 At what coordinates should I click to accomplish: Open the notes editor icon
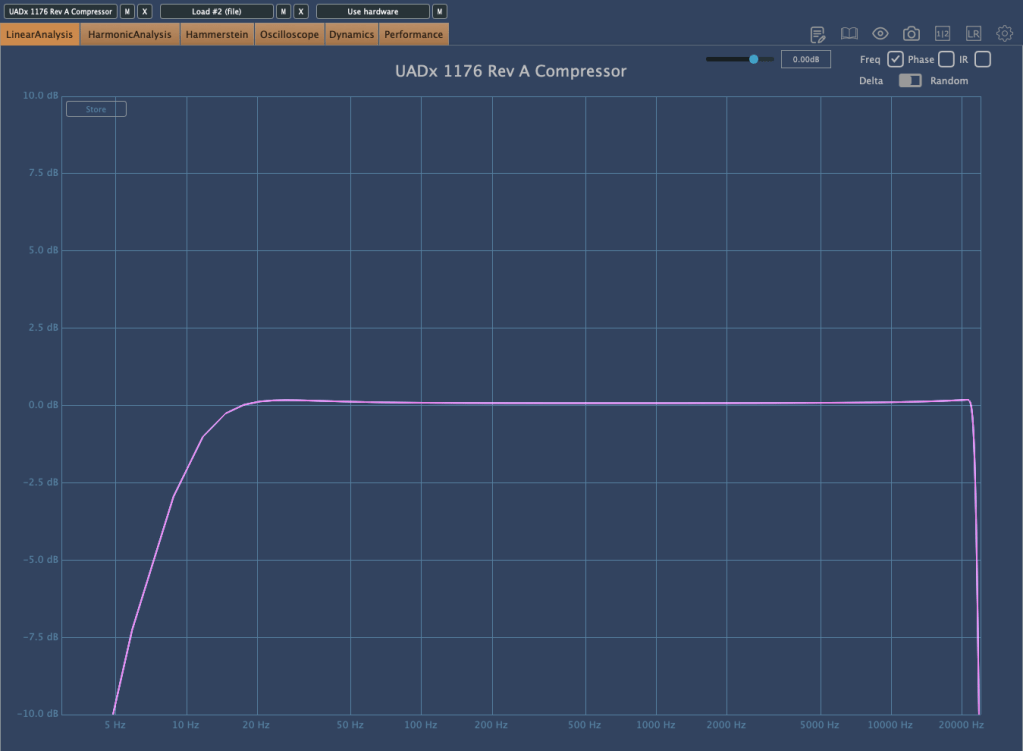point(818,34)
